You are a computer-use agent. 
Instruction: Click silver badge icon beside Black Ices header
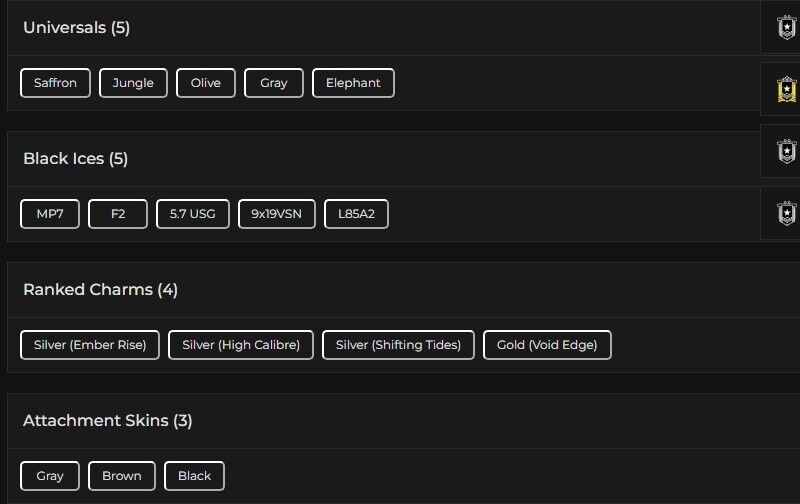pyautogui.click(x=787, y=151)
